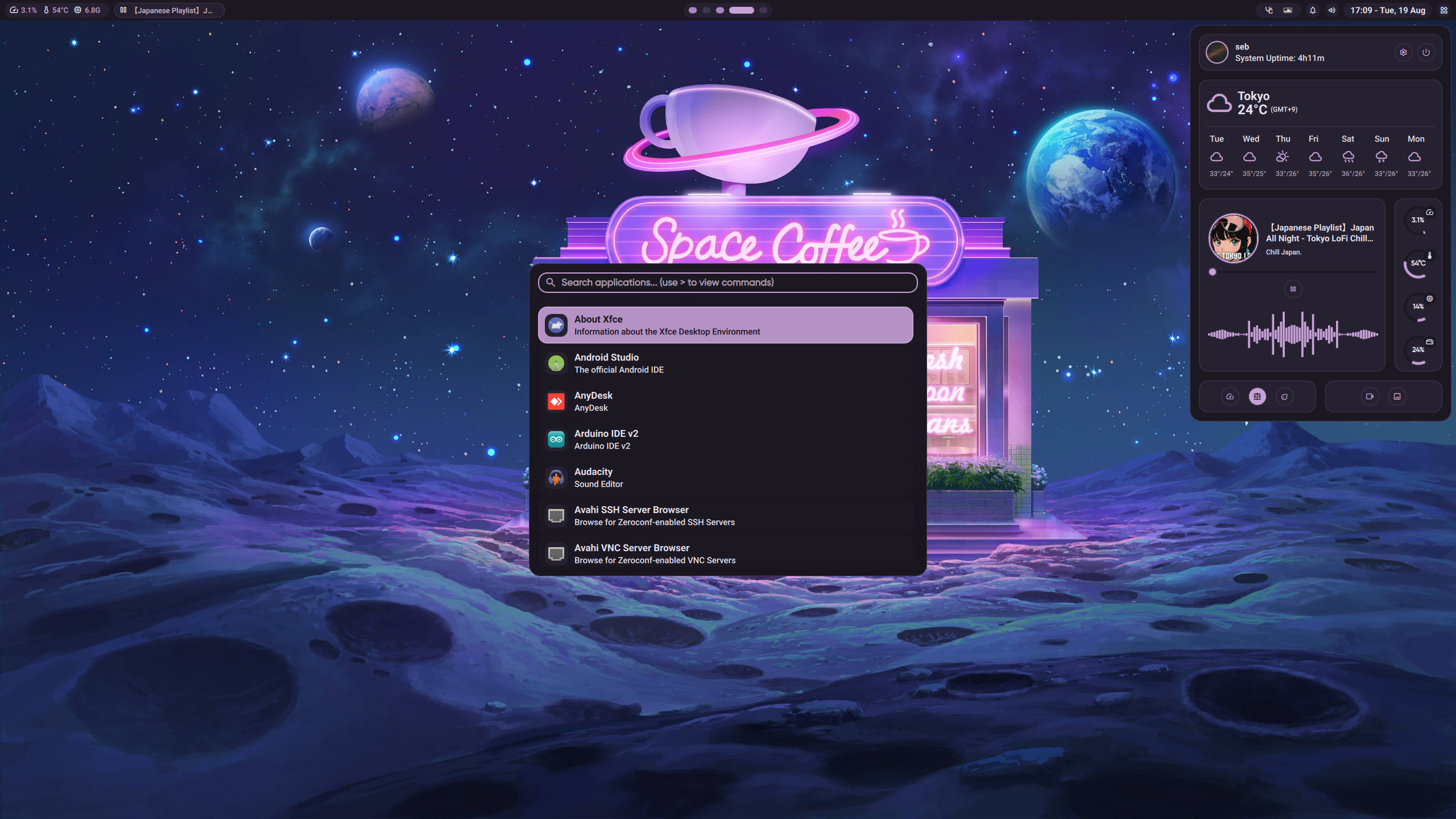Image resolution: width=1456 pixels, height=819 pixels.
Task: Open the screen recorder camera icon
Action: coord(1370,396)
